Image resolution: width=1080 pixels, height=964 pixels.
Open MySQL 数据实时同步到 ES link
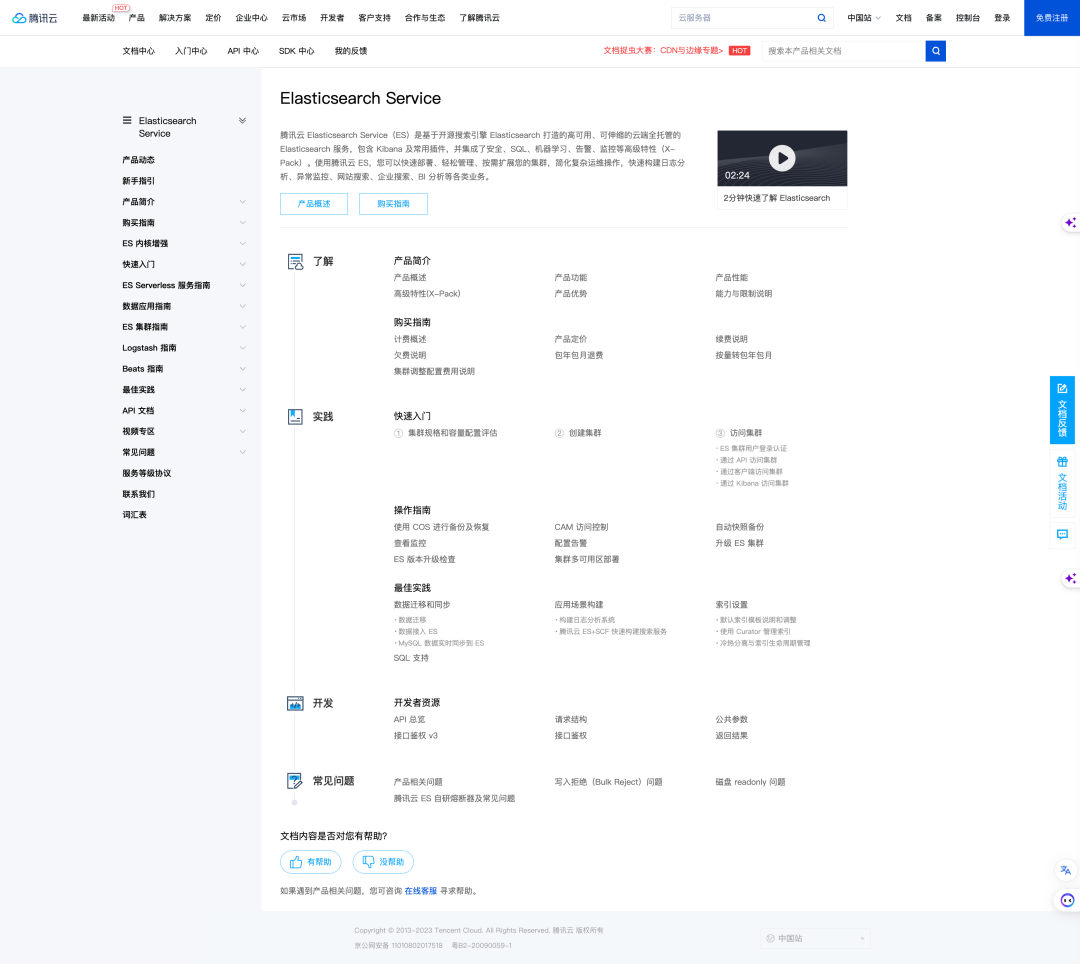[441, 643]
